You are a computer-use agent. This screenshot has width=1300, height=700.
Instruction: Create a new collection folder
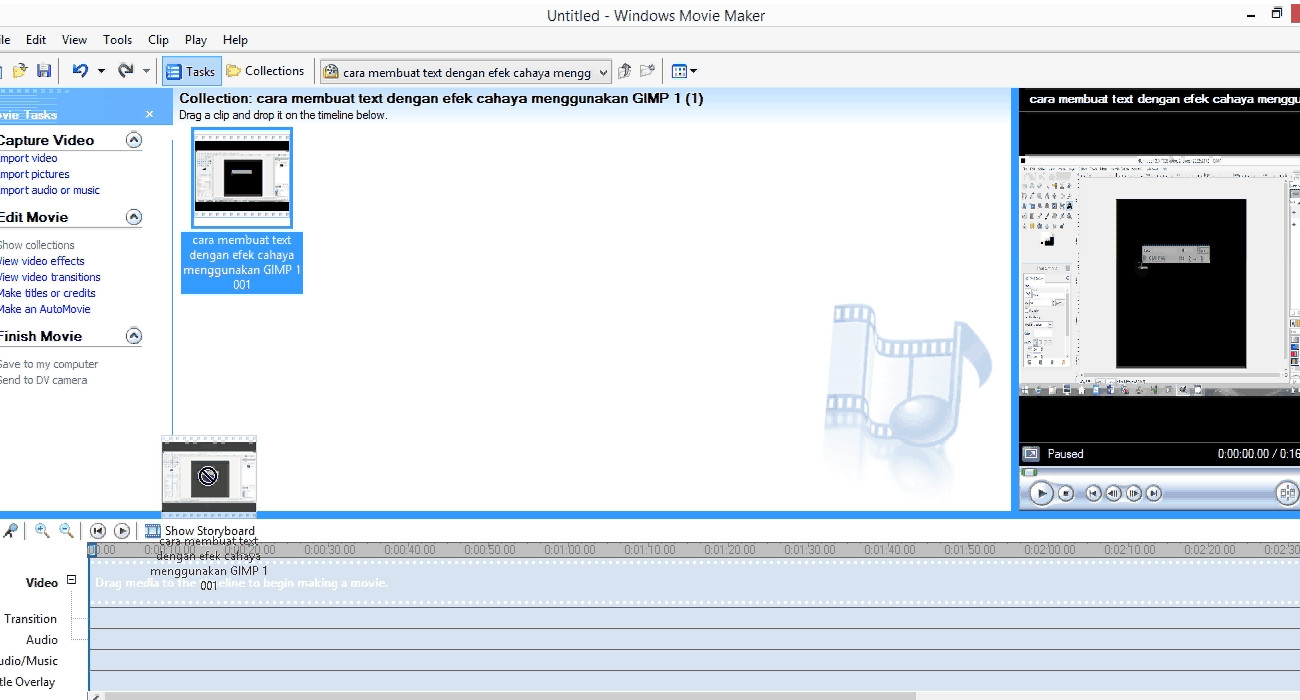click(647, 71)
